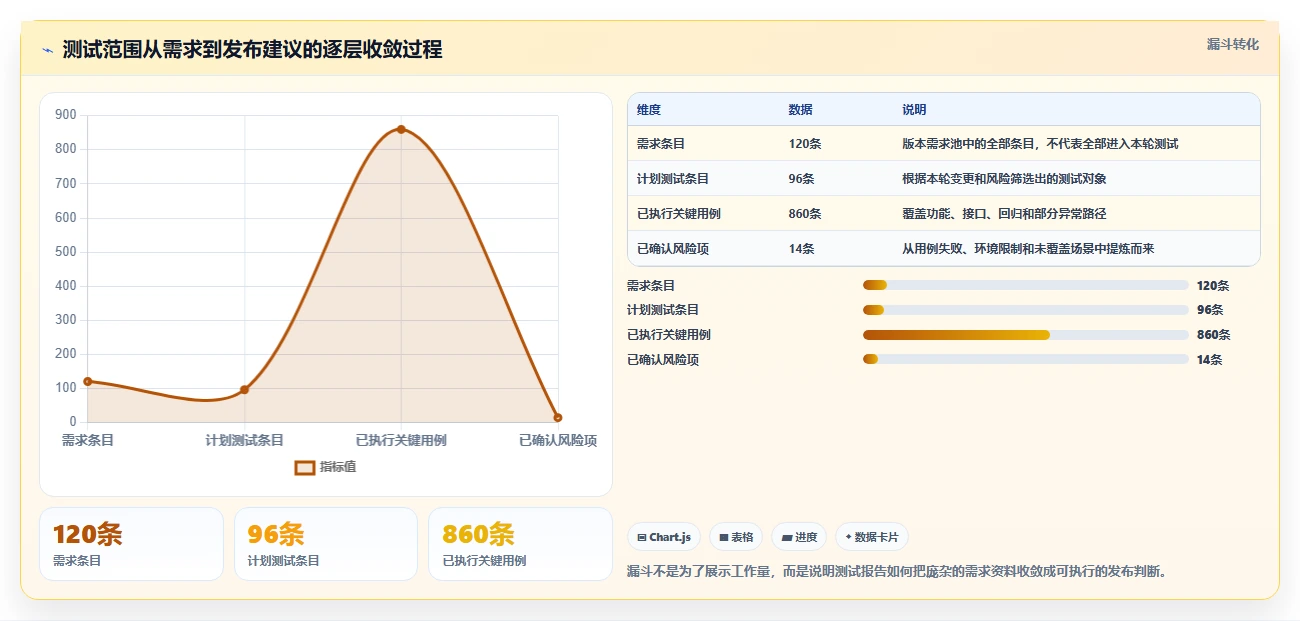1300x621 pixels.
Task: Click the 120条 table cell
Action: tap(805, 144)
